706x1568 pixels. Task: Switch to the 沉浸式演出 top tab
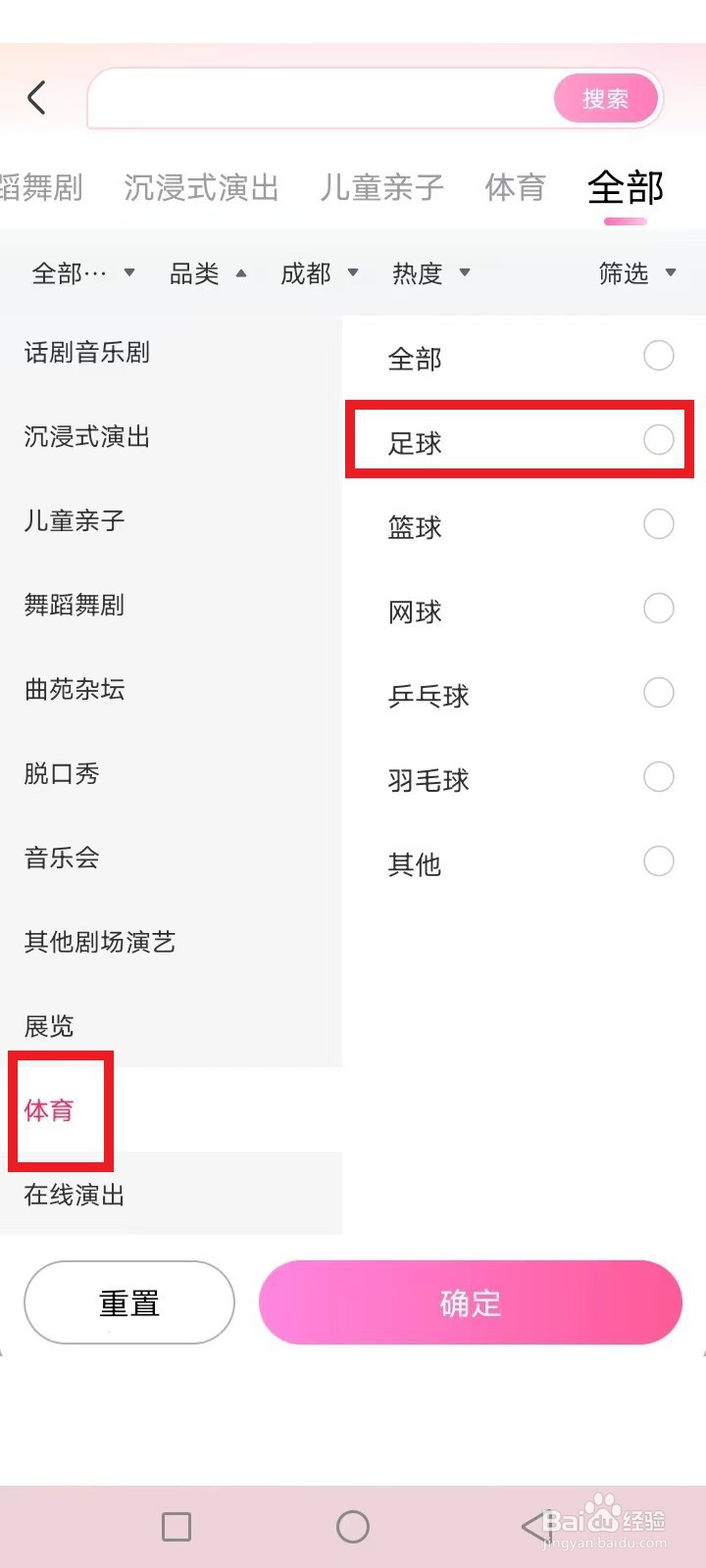coord(201,187)
